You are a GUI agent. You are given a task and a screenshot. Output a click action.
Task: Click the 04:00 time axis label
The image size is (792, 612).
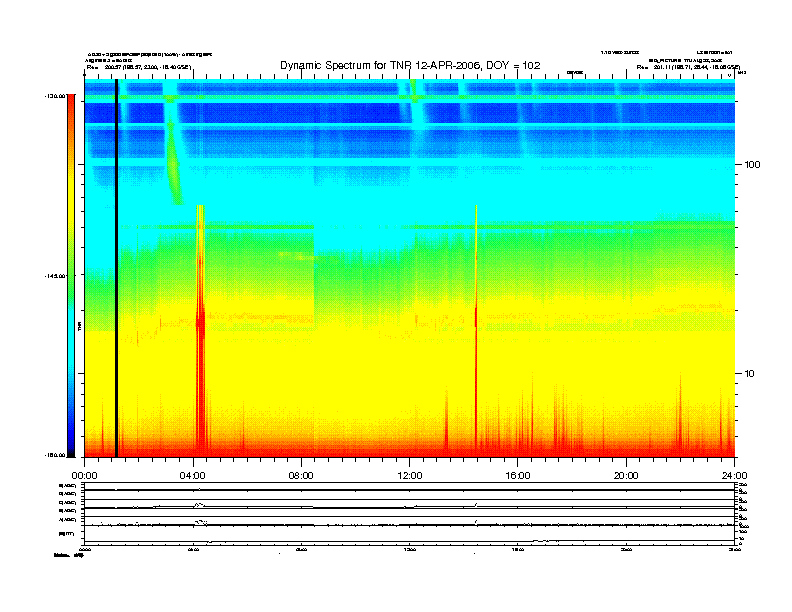[193, 476]
